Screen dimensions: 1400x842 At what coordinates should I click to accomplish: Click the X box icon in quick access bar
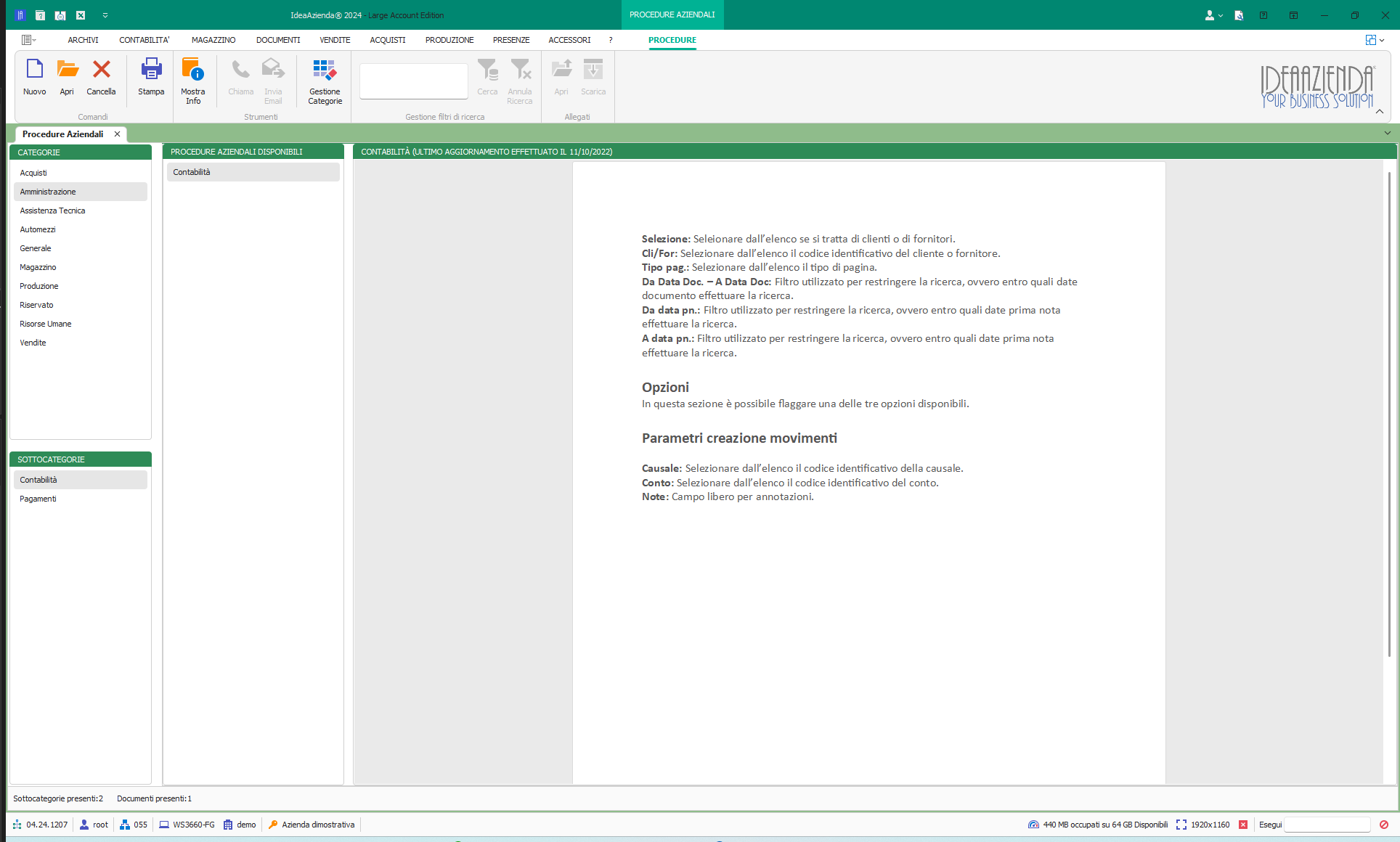point(81,15)
